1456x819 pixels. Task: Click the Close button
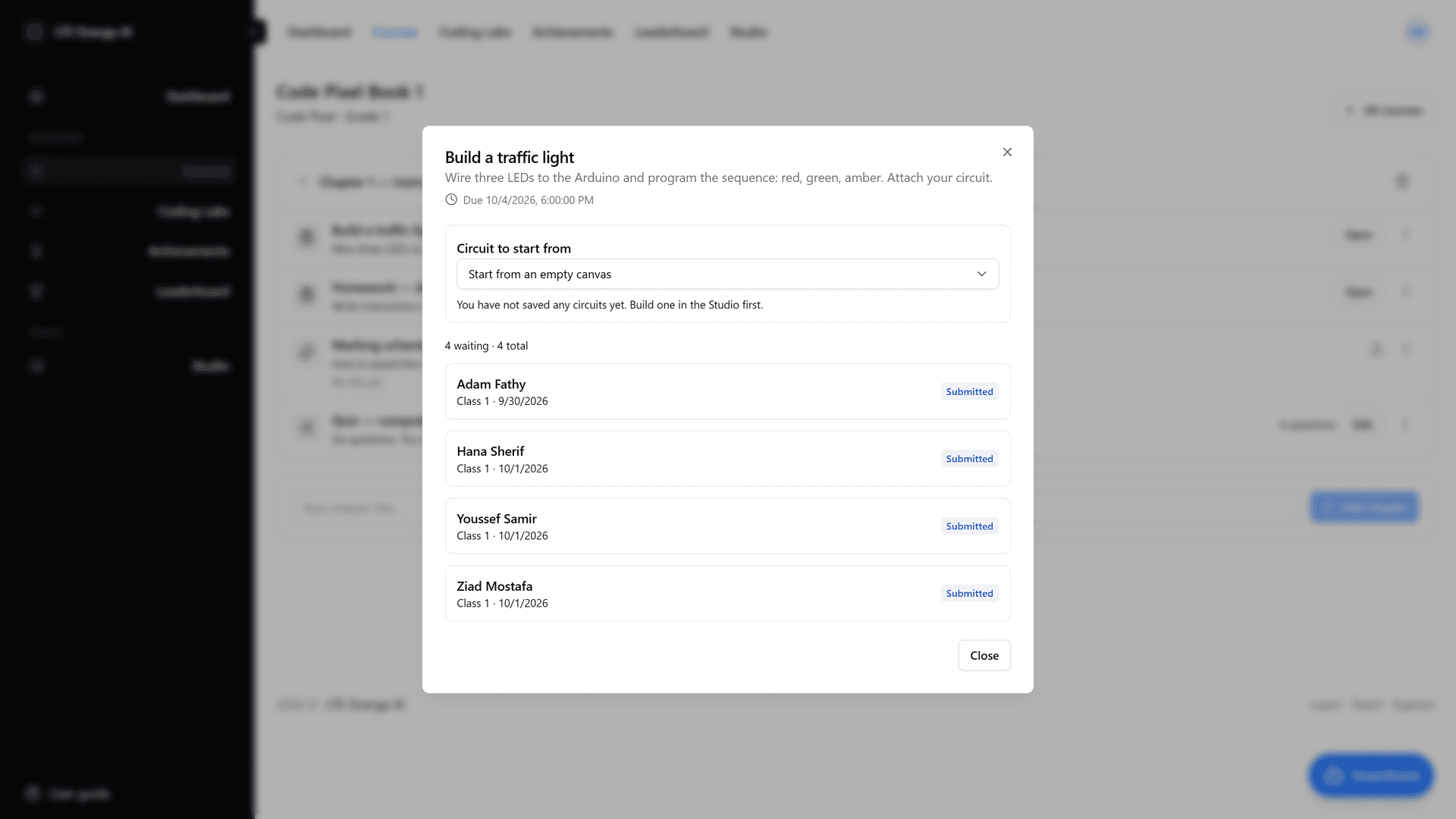coord(984,655)
